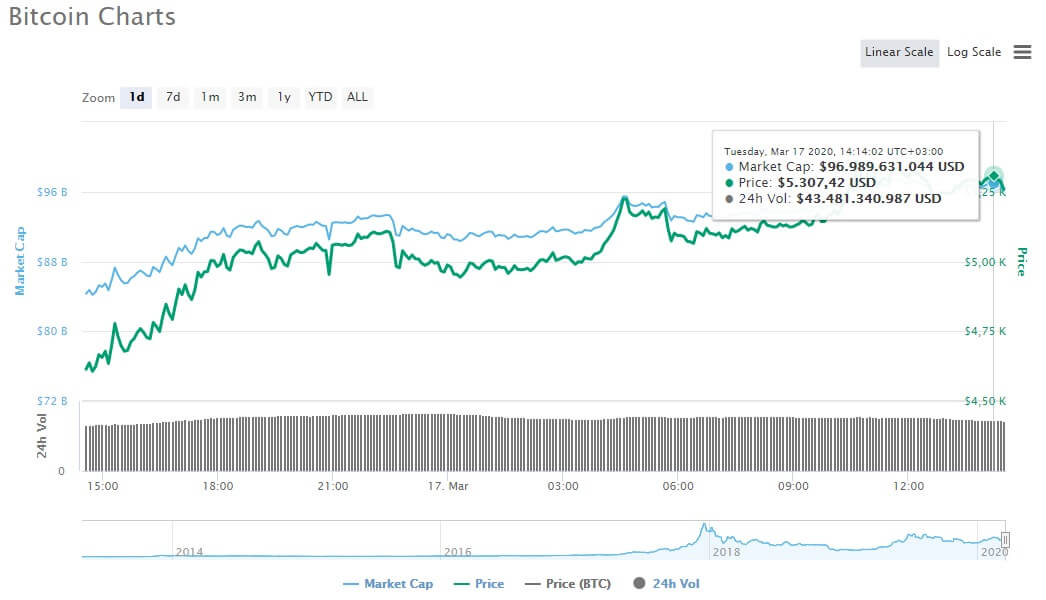Click the 2014 label in navigator

point(189,552)
